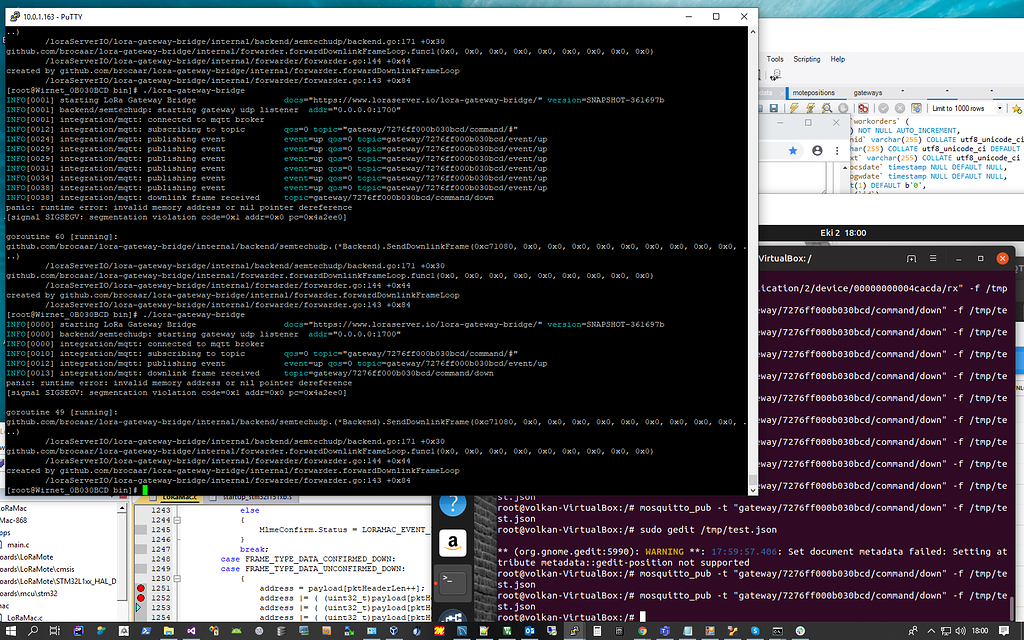Viewport: 1024px width, 640px height.
Task: Click the volume icon in the system tray
Action: point(960,631)
